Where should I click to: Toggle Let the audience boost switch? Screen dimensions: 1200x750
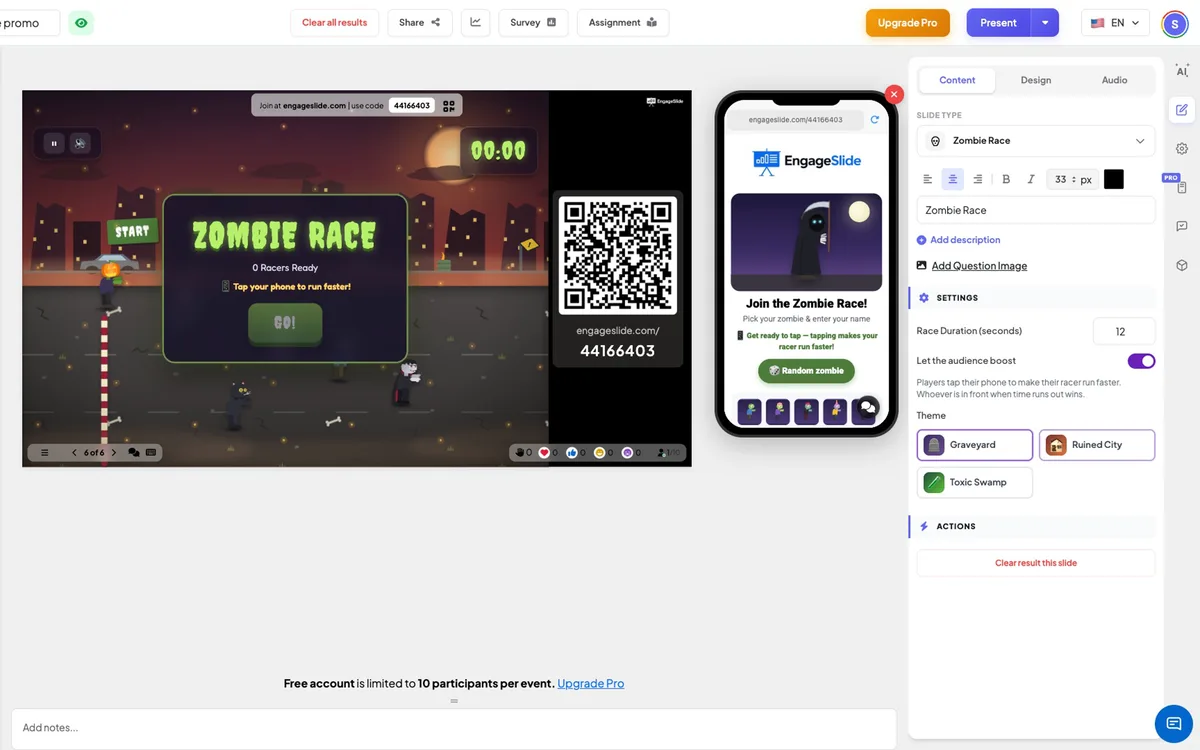click(x=1141, y=361)
